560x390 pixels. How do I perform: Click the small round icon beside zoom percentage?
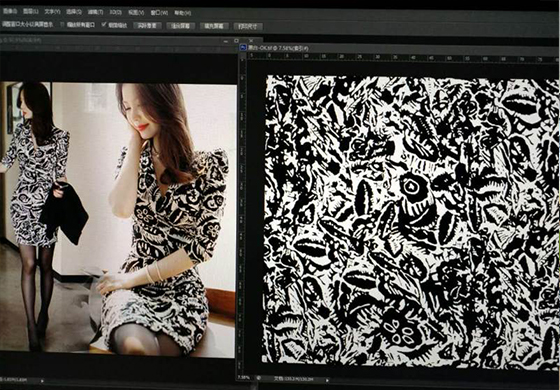(x=258, y=378)
